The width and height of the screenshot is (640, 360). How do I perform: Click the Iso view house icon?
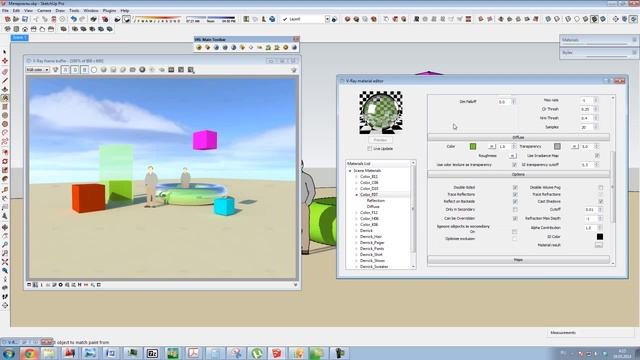tap(7, 29)
